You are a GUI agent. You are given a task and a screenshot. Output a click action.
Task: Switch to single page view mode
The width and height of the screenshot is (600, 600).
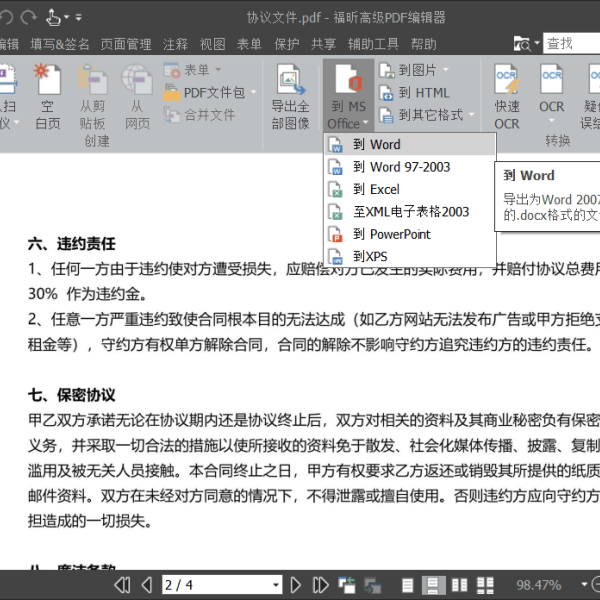(408, 585)
